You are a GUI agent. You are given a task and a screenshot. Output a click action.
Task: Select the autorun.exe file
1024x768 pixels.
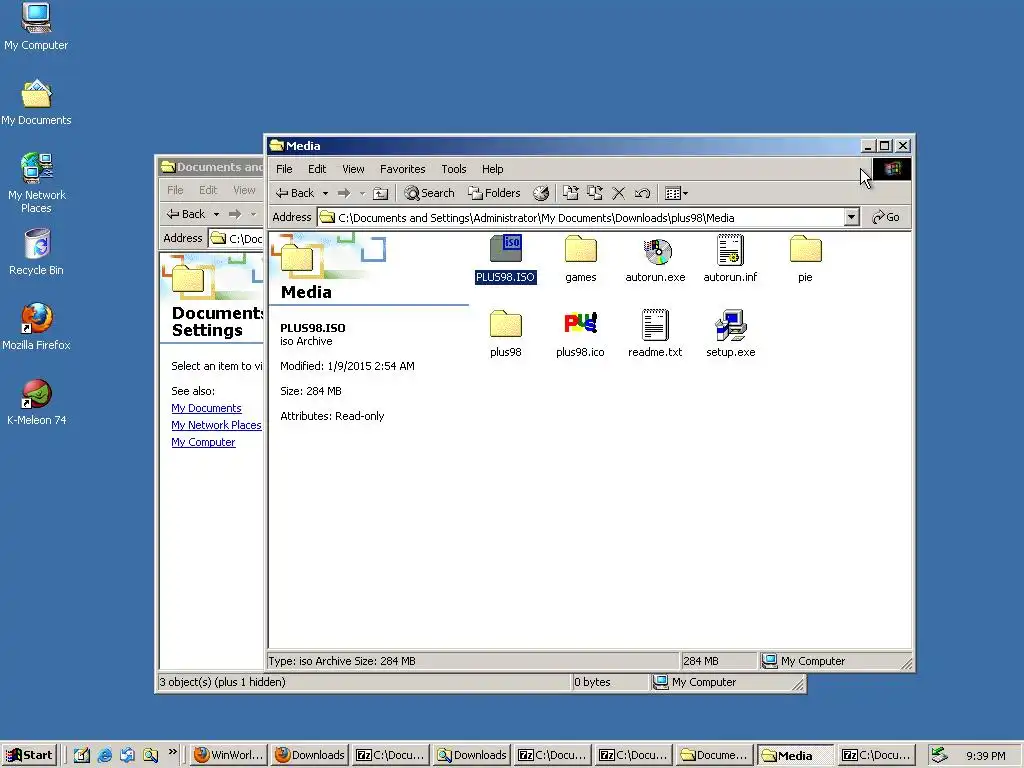click(655, 259)
